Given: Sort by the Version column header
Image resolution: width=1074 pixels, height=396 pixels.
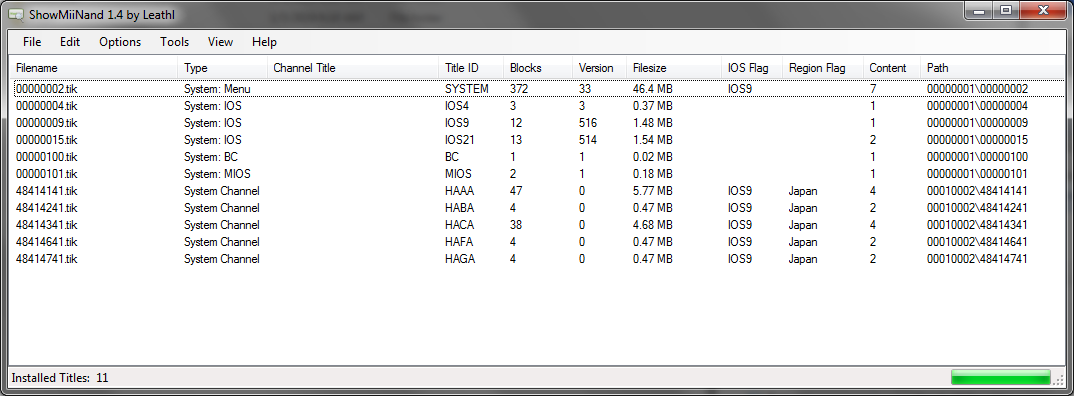Looking at the screenshot, I should 600,68.
